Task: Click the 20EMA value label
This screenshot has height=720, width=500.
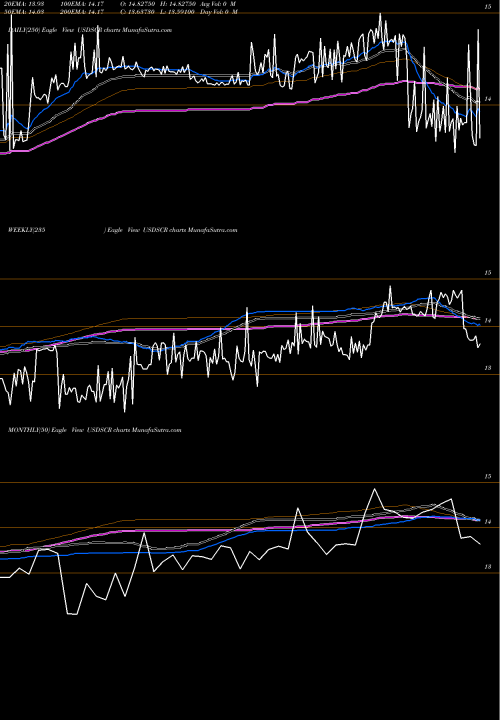Action: click(x=23, y=4)
